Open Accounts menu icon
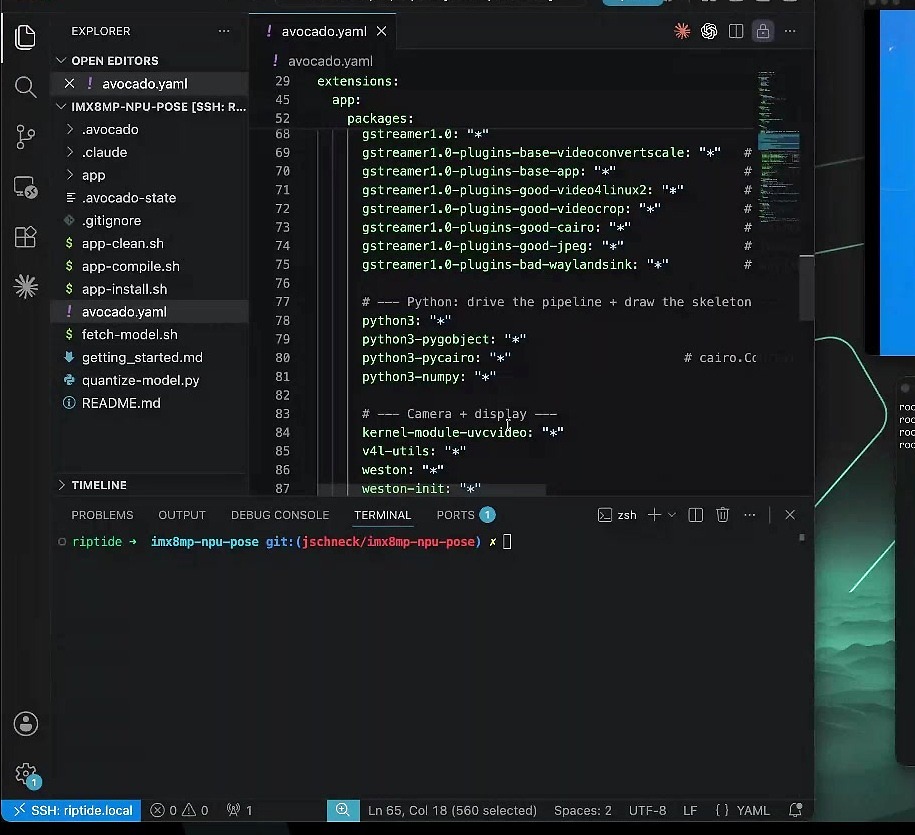The height and width of the screenshot is (835, 915). (26, 724)
